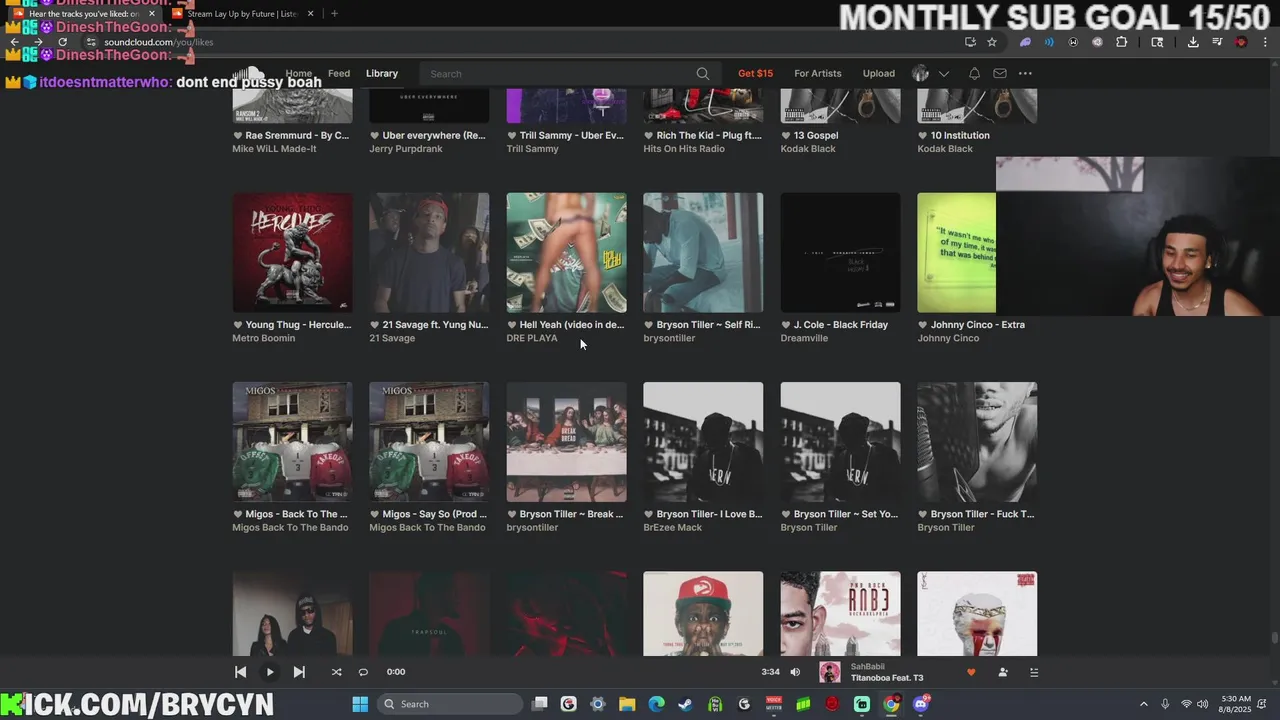1280x720 pixels.
Task: Open your profile avatar in header
Action: click(920, 73)
